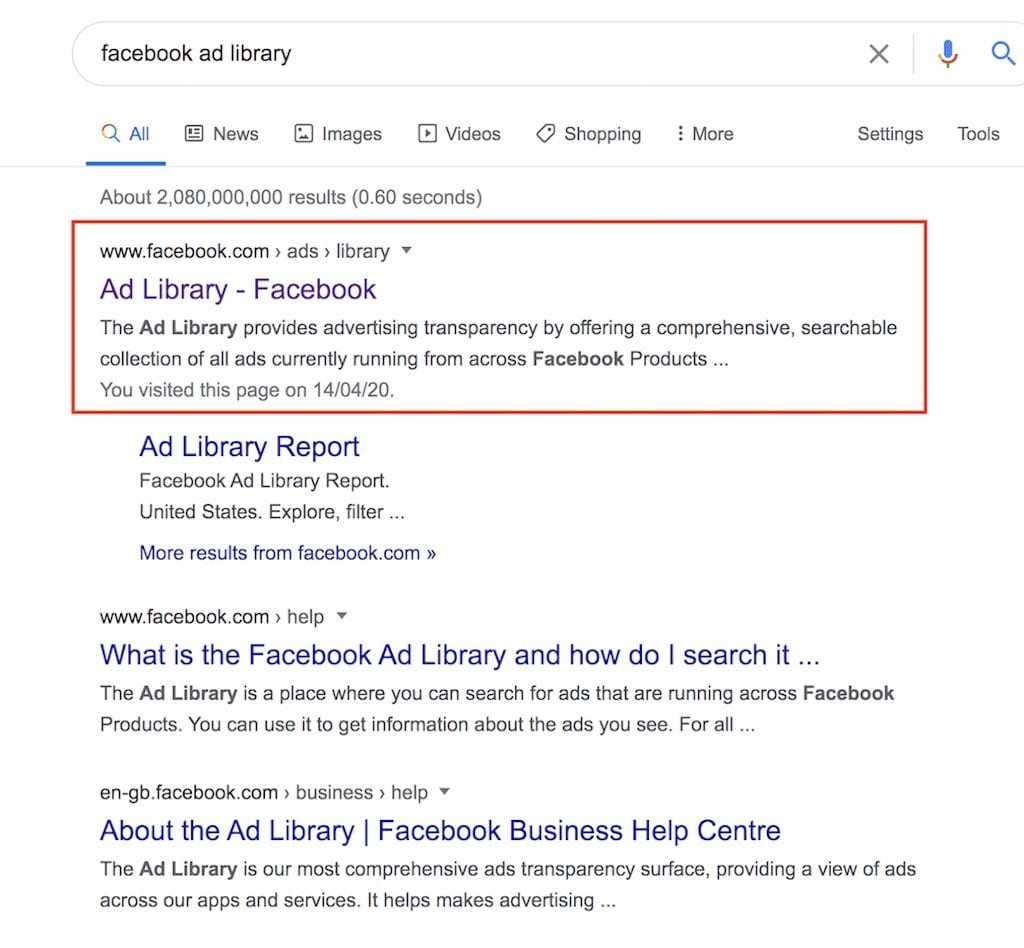Open the dropdown next to www.facebook.com ads library

coord(406,251)
